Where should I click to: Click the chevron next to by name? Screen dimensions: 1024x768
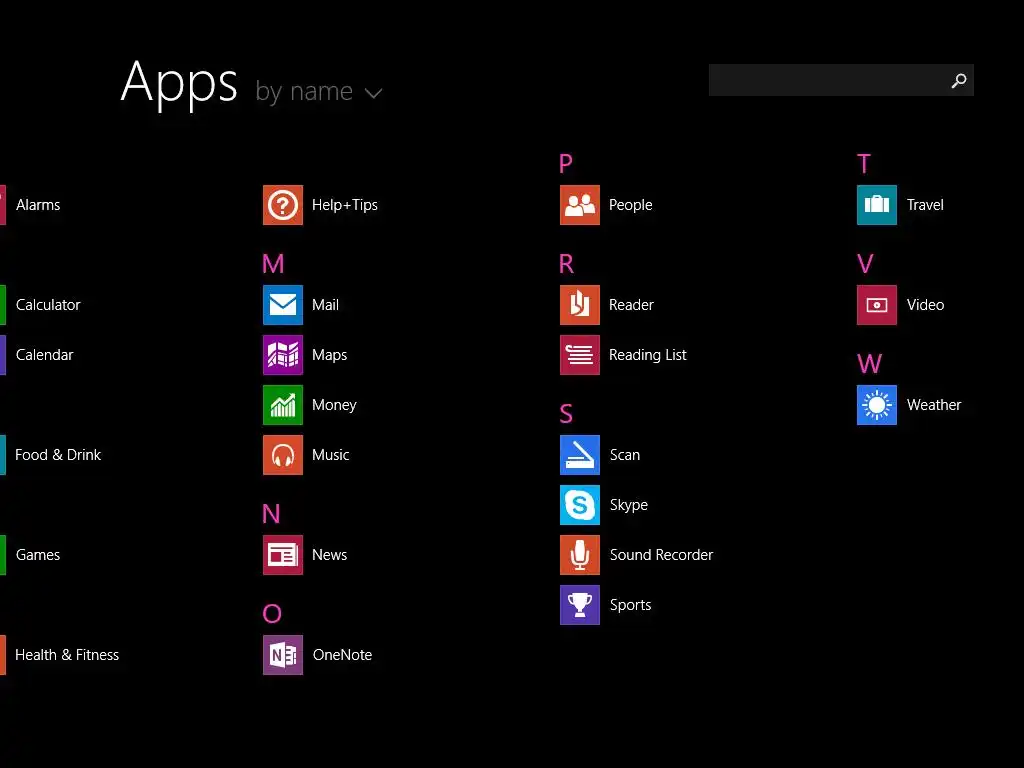coord(374,93)
